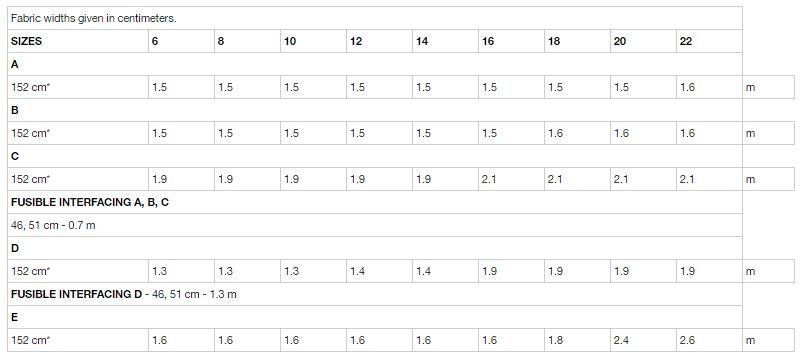Click the '46, 51 cm - 0.7 m' row

pos(375,225)
